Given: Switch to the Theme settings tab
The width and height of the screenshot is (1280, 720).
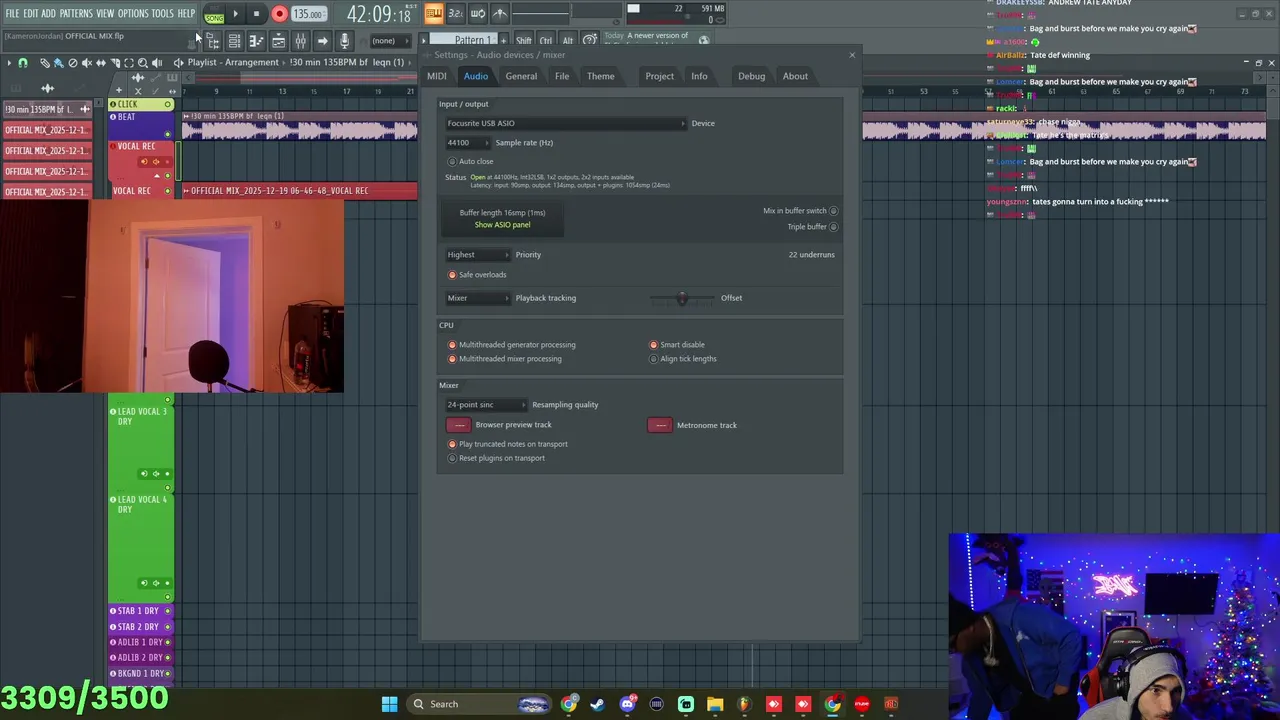Looking at the screenshot, I should point(601,76).
